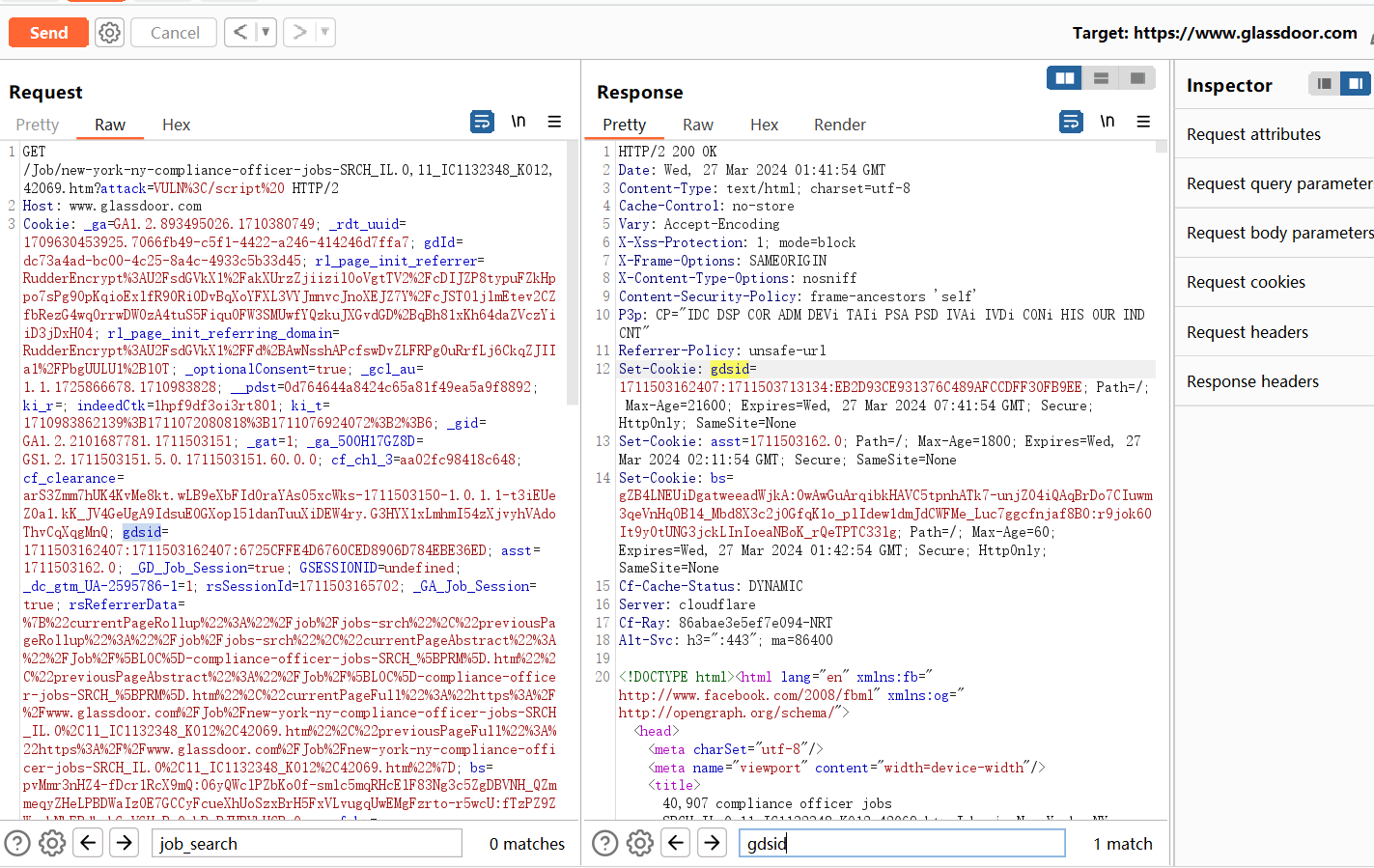Select combined tabbed layout view

[x=1137, y=78]
